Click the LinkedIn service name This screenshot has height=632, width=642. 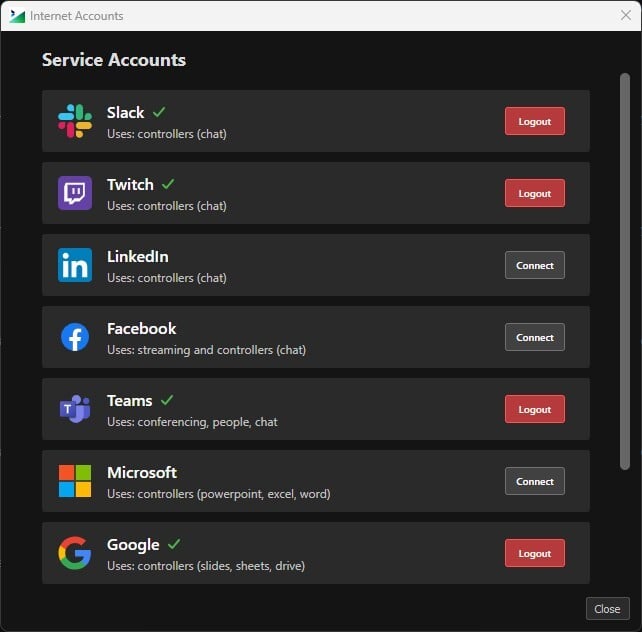tap(138, 257)
